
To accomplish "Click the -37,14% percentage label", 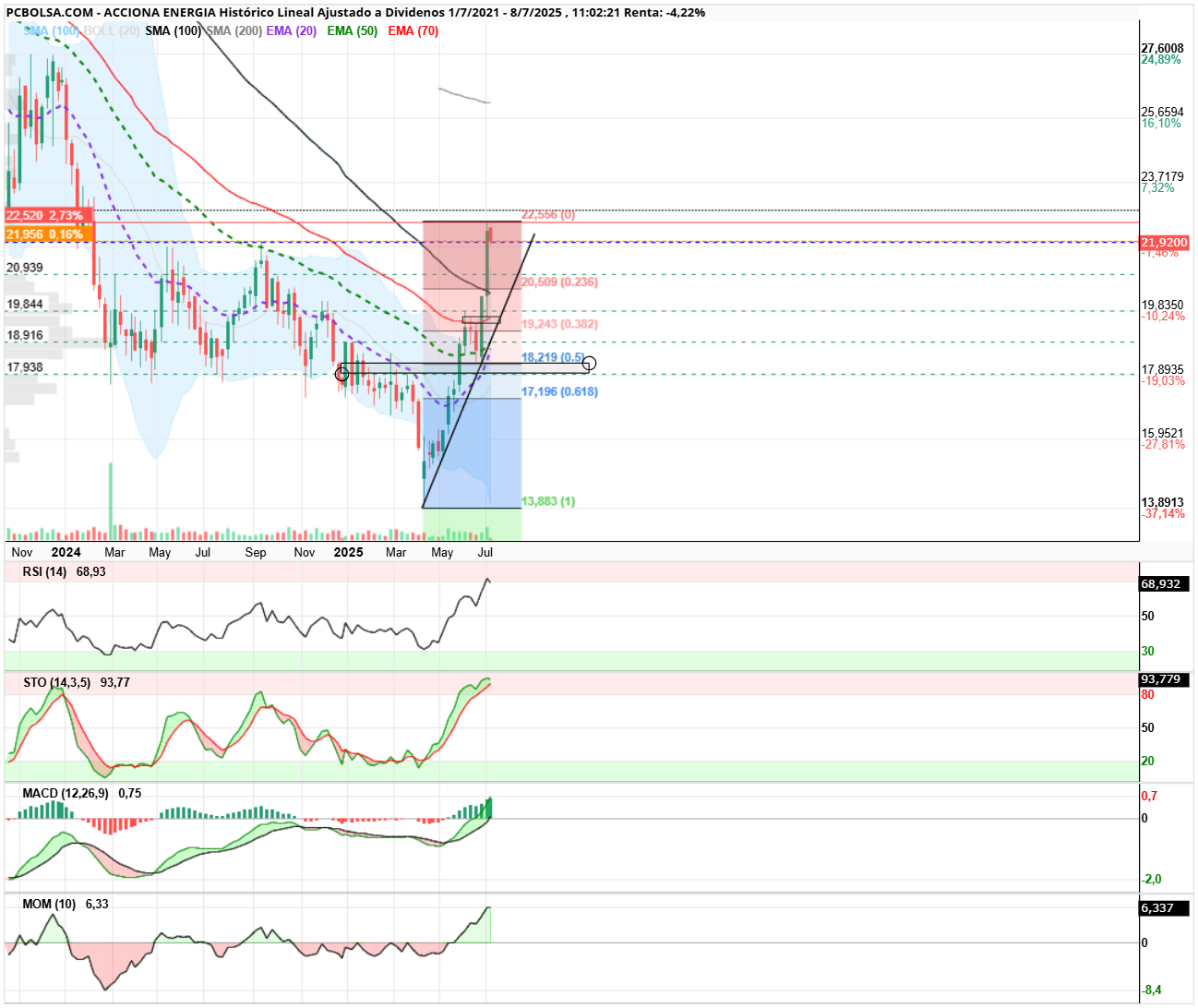I will tap(1163, 513).
